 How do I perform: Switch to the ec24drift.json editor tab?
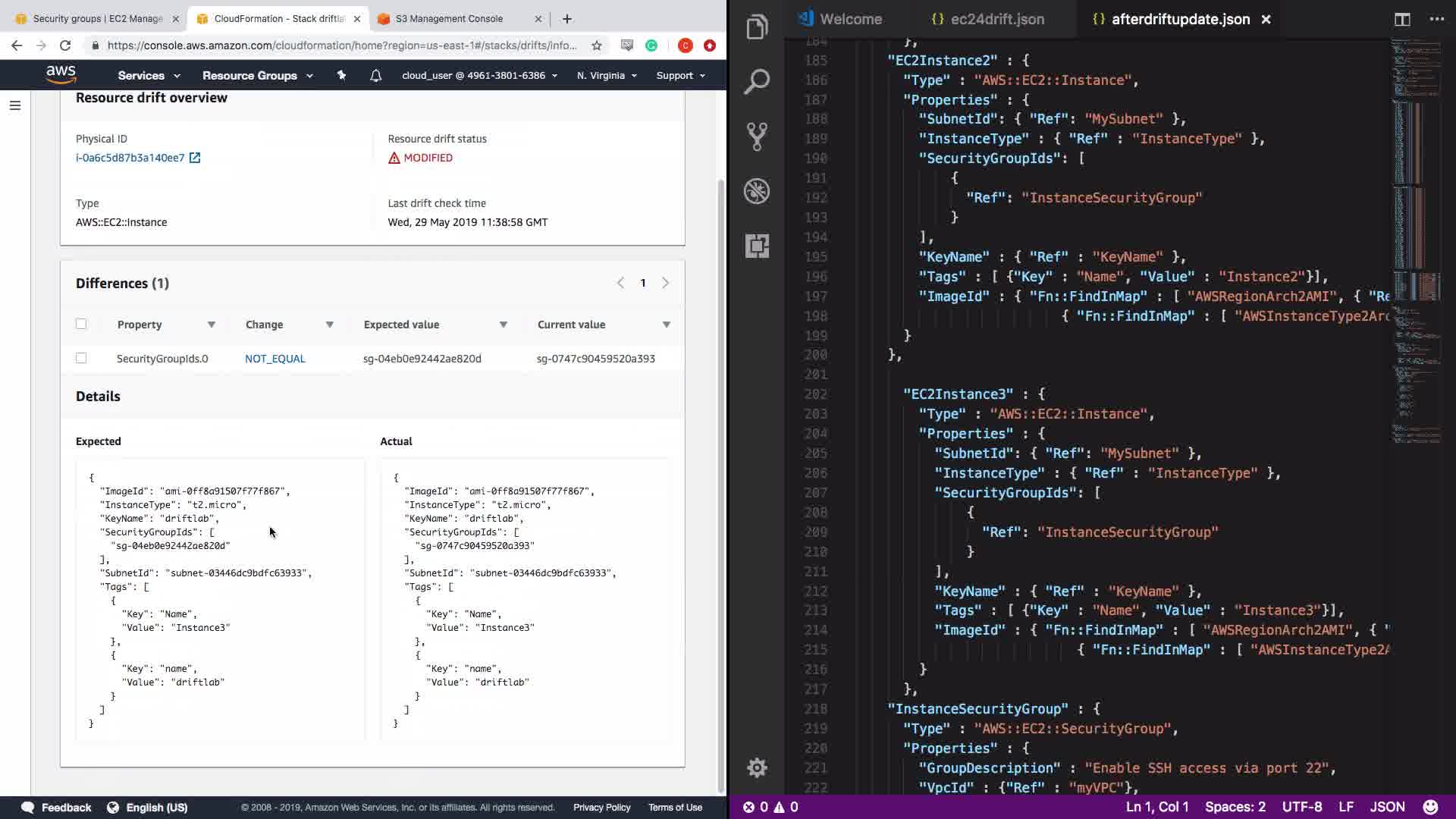[996, 20]
